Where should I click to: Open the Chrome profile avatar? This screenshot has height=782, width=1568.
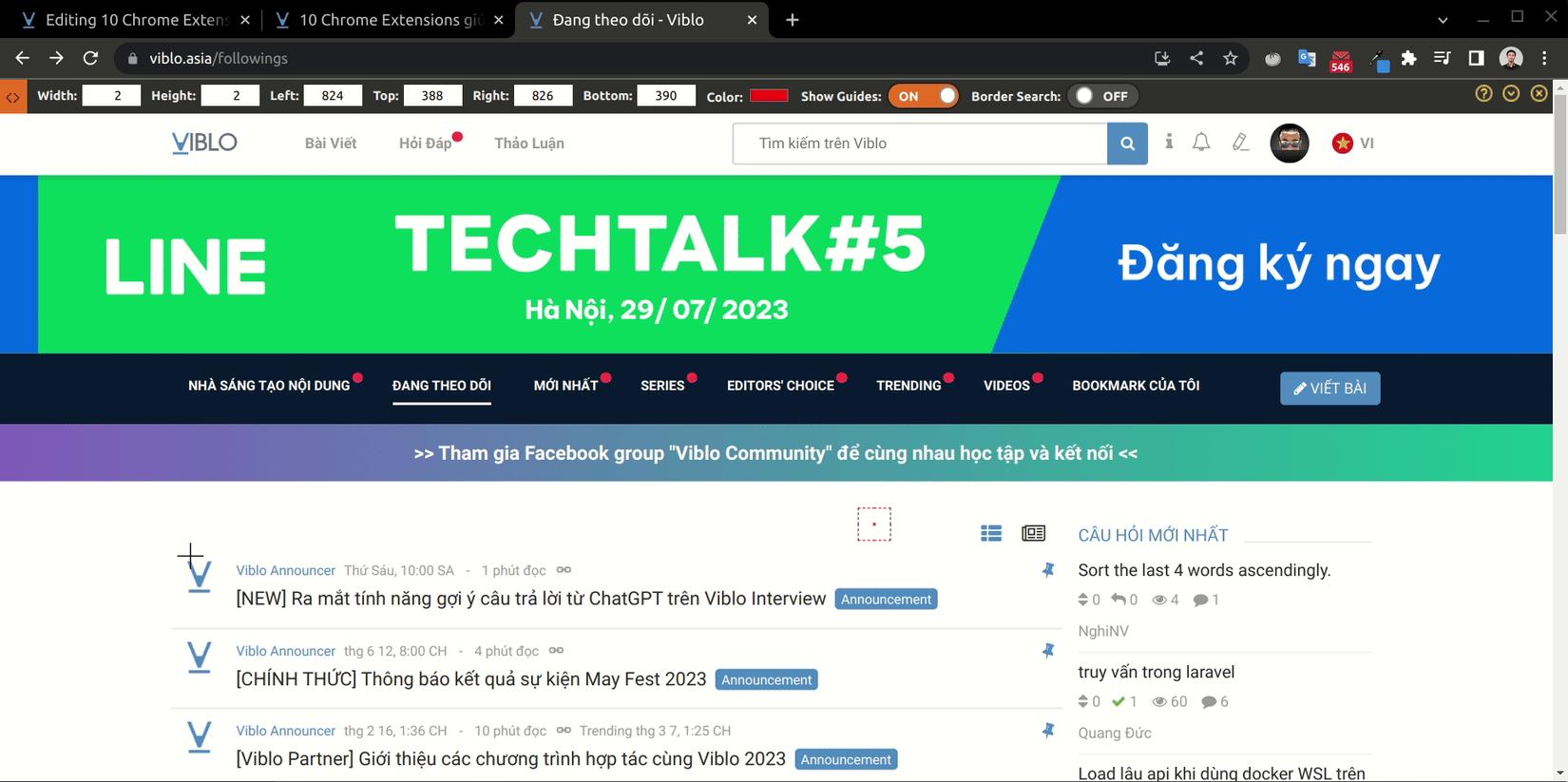click(1511, 58)
